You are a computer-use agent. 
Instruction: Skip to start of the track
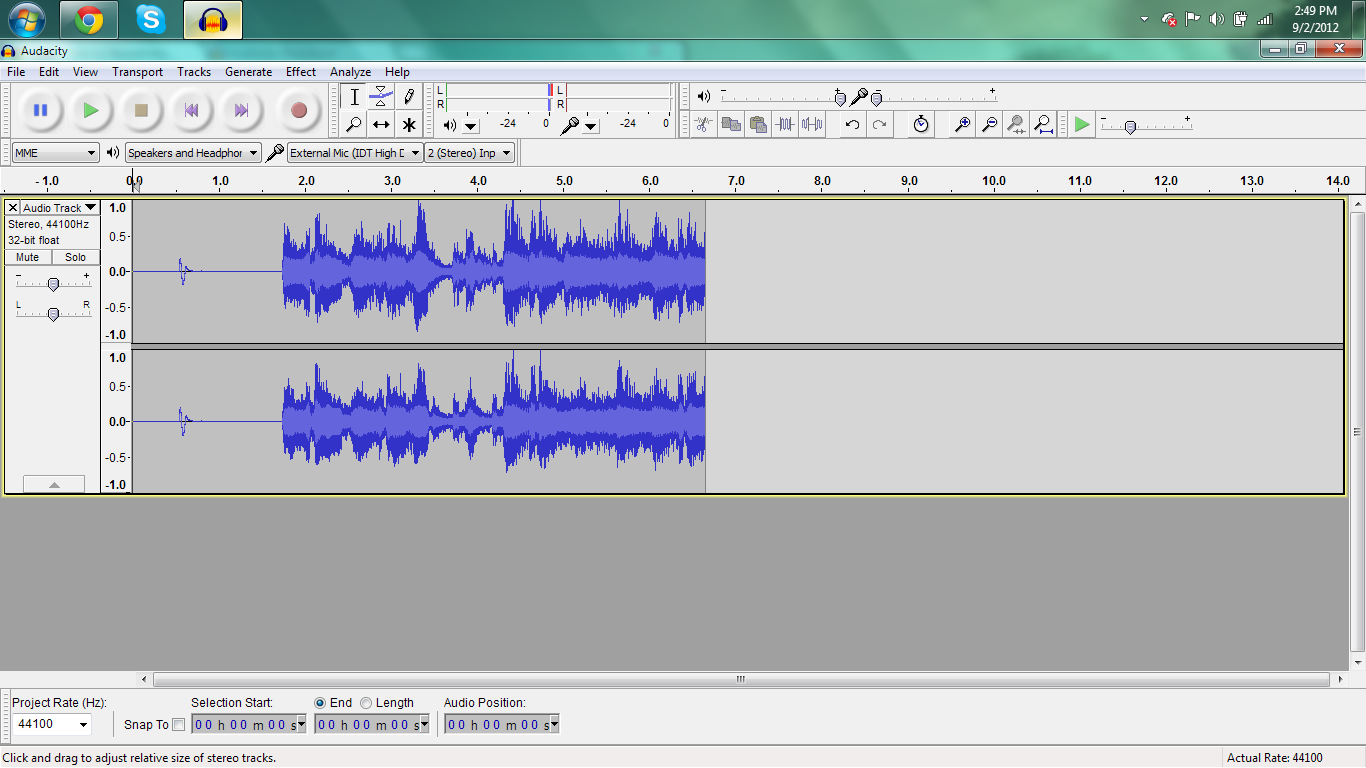pyautogui.click(x=191, y=110)
